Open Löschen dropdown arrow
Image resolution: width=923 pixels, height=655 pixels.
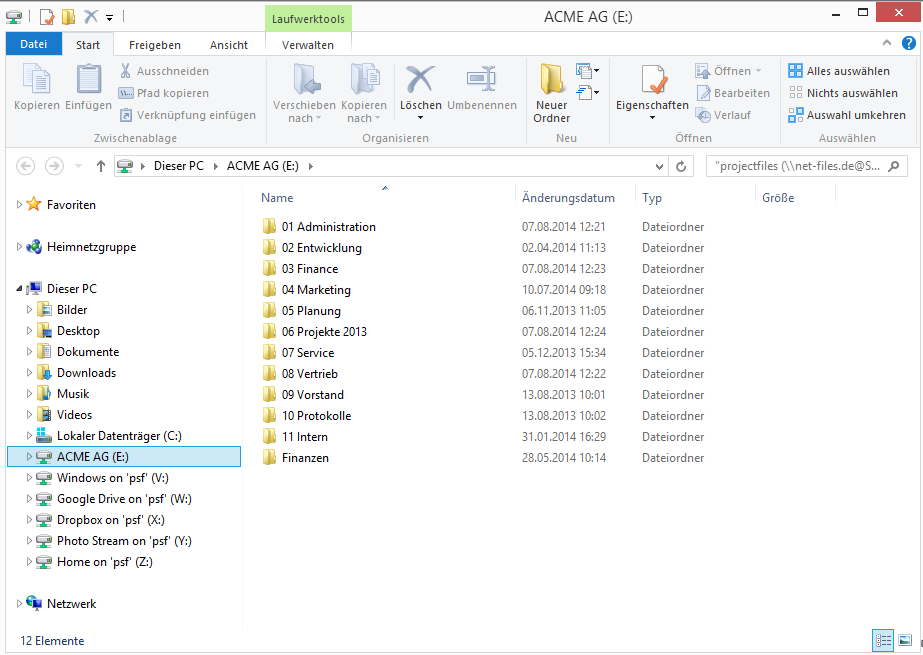pyautogui.click(x=420, y=118)
